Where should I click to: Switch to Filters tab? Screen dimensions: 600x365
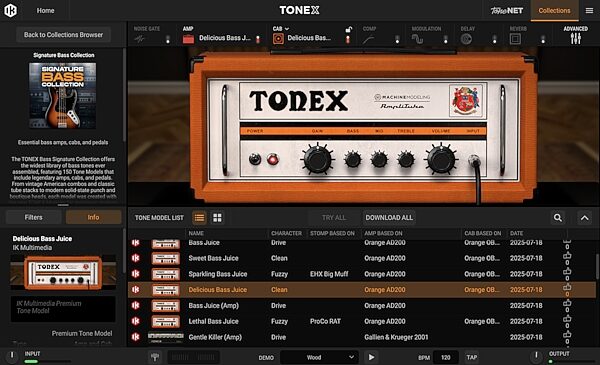34,217
